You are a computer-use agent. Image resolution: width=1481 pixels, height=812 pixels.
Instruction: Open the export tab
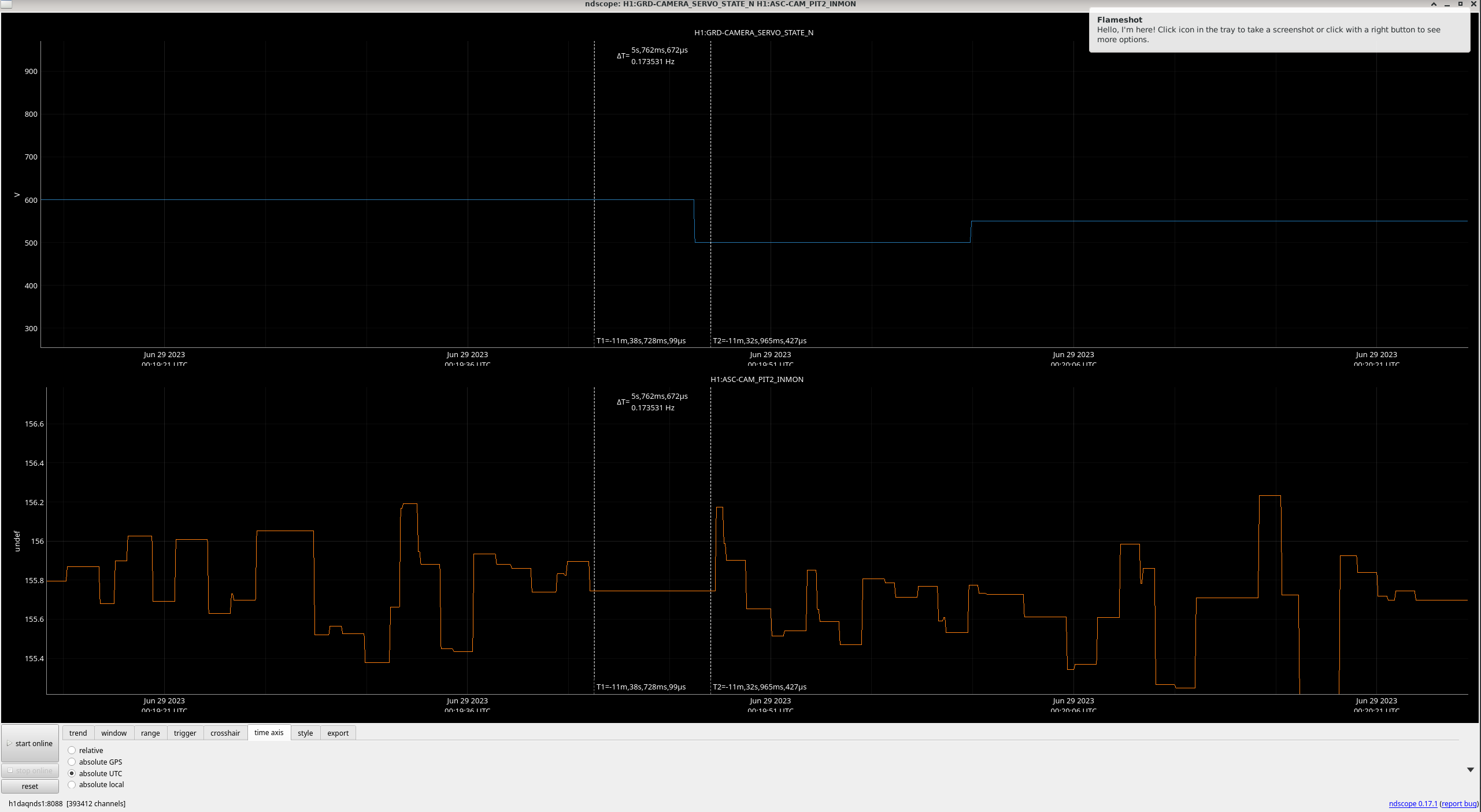(x=338, y=733)
